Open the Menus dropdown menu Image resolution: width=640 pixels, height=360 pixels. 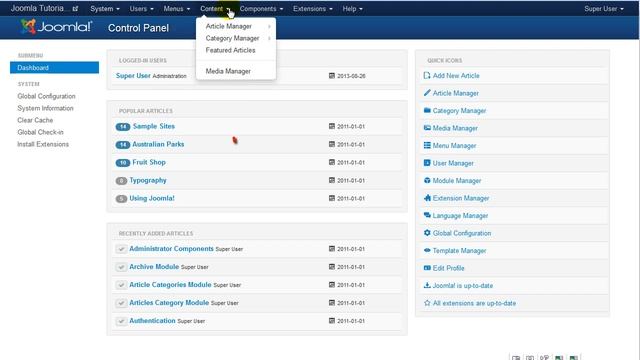tap(176, 9)
